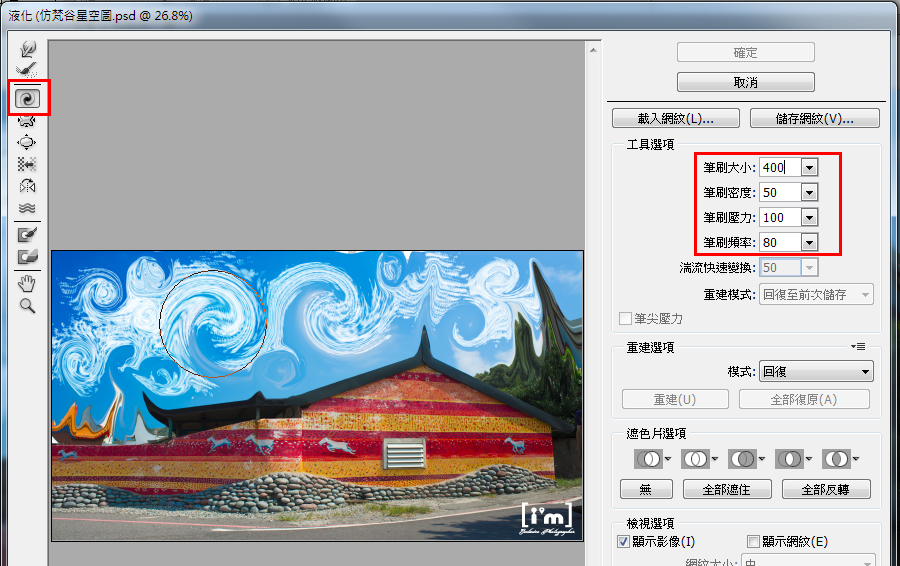Click the 全部反轉 button
Screen dimensions: 900x566
(x=826, y=489)
